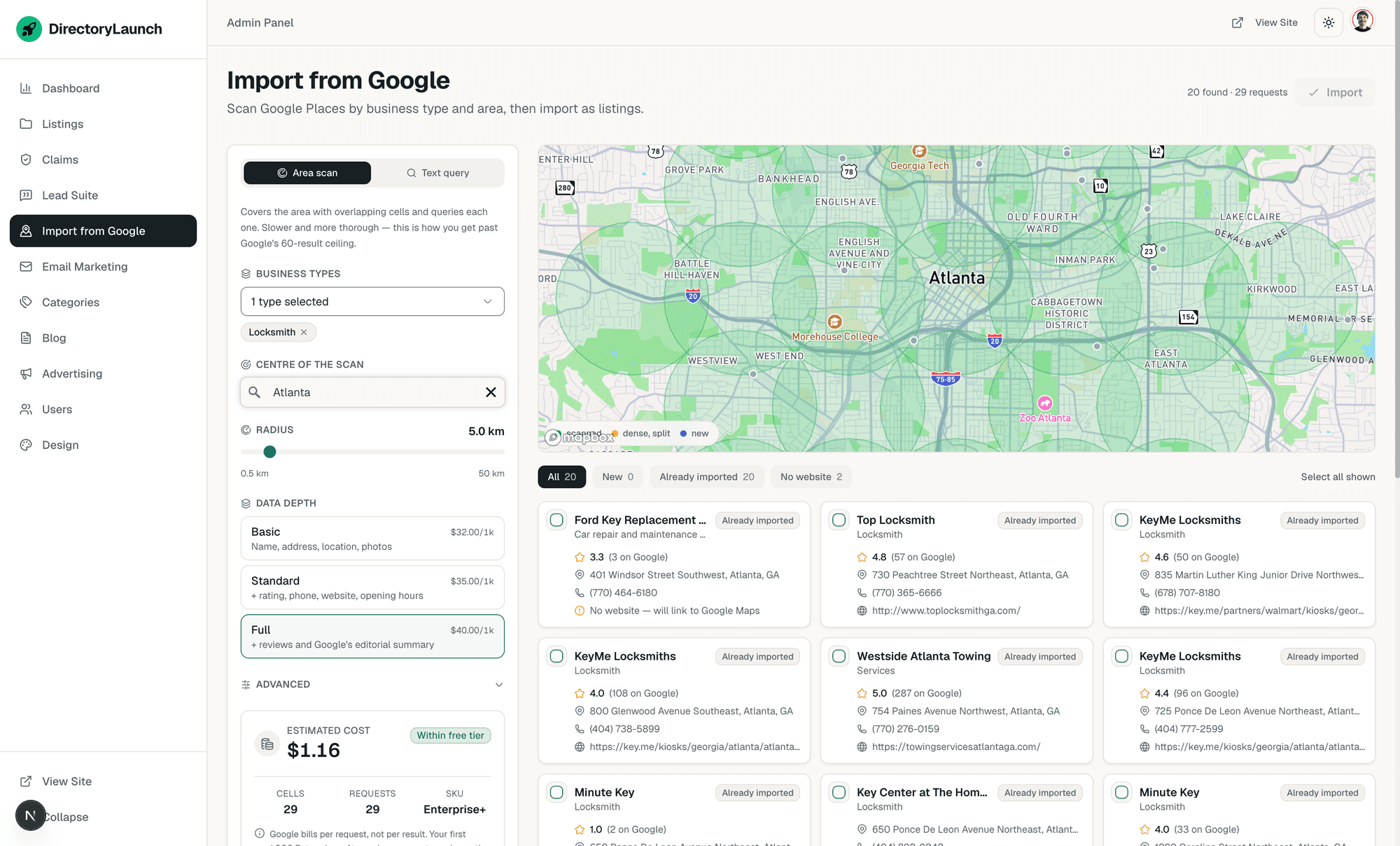
Task: Check the KeyMe Locksmiths on Martin Luther King Drive
Action: click(x=1121, y=520)
